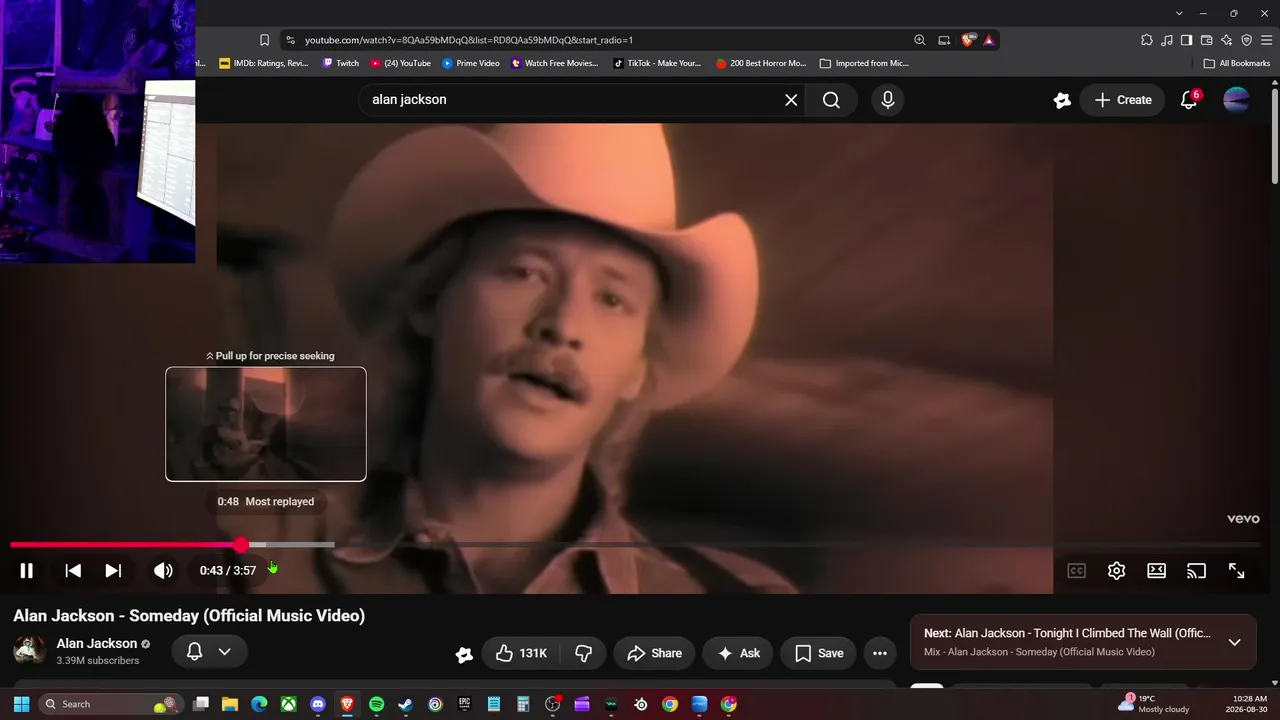
Task: Switch the player to theater mode
Action: coord(1157,571)
